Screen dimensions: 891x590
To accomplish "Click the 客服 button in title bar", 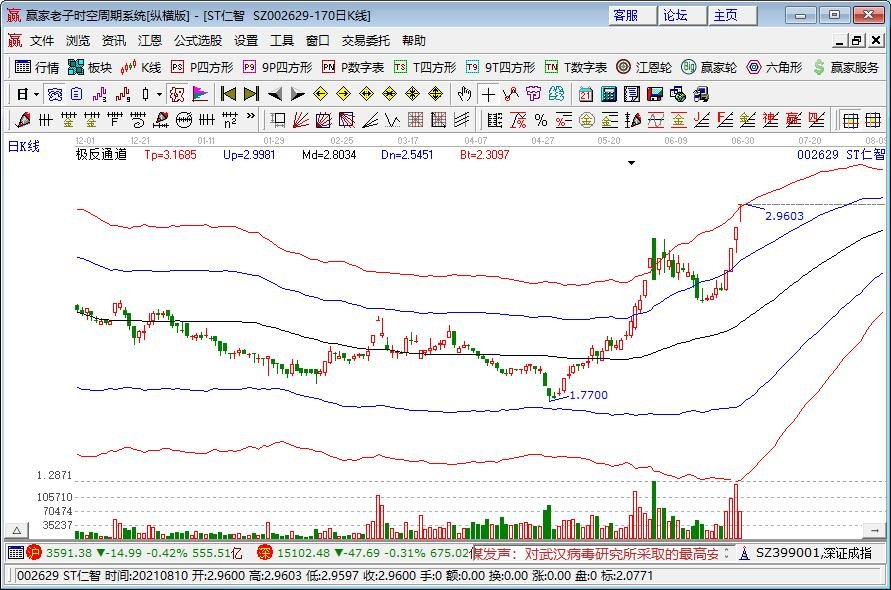I will (x=626, y=15).
